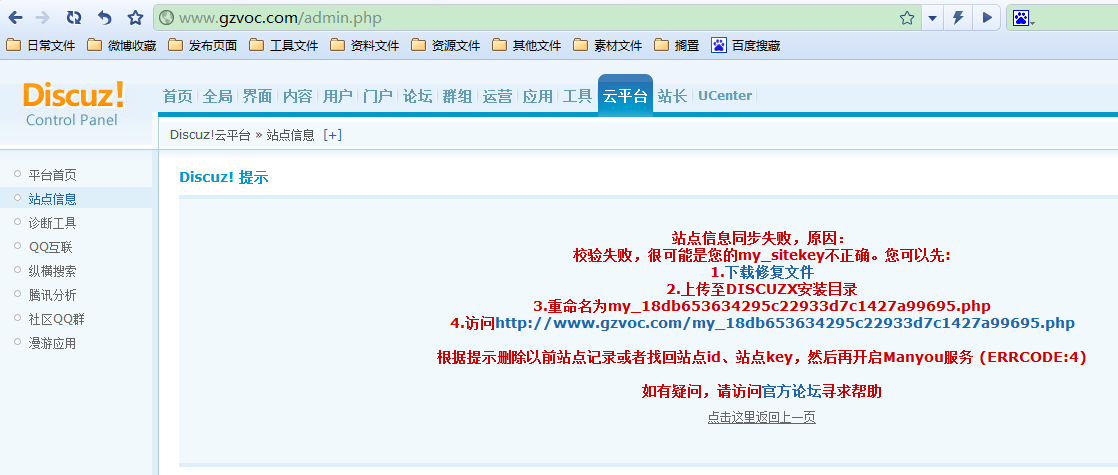
Task: Open the 论坛 admin tab
Action: tap(417, 96)
